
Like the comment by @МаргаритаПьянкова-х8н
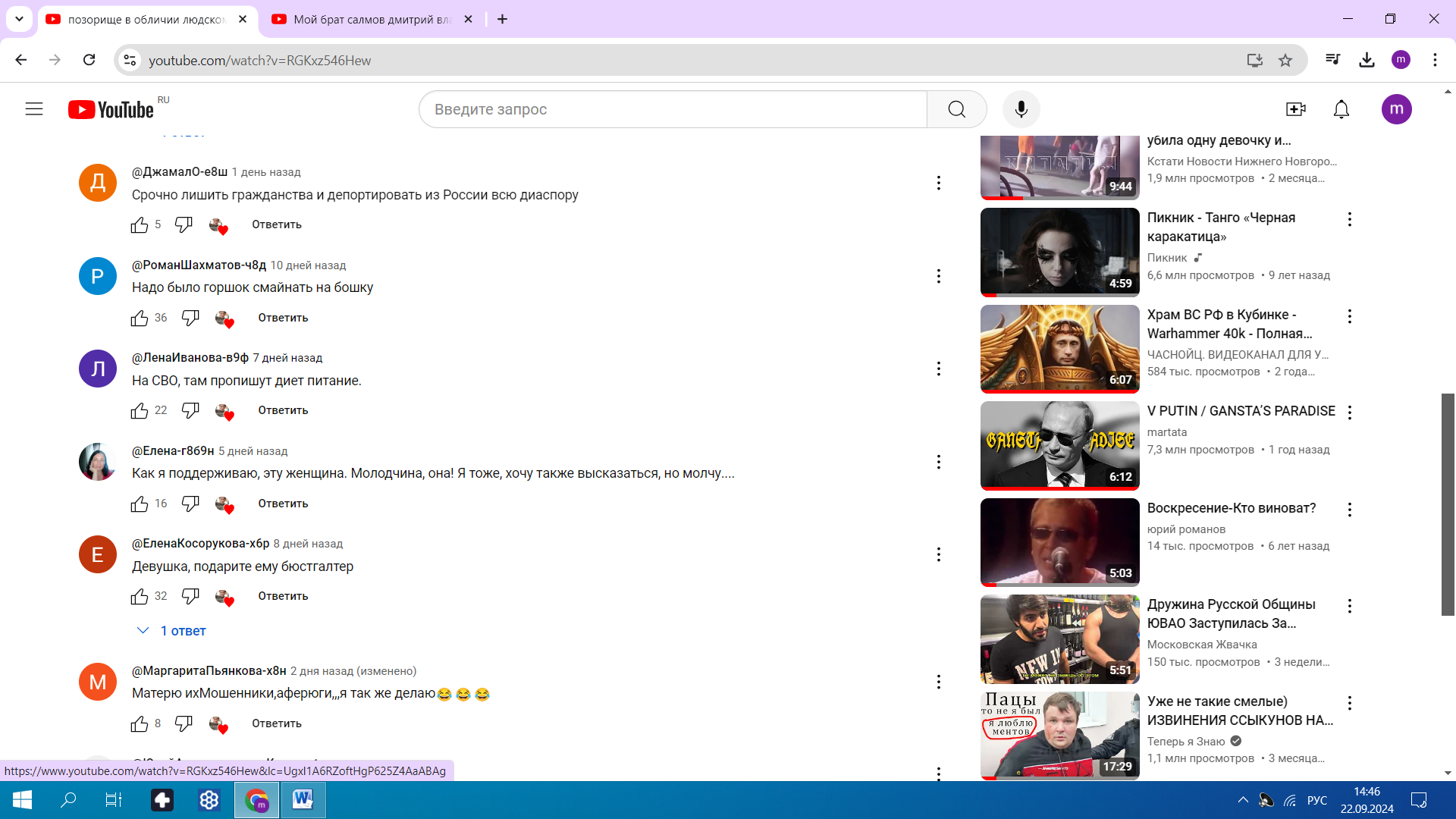coord(140,723)
